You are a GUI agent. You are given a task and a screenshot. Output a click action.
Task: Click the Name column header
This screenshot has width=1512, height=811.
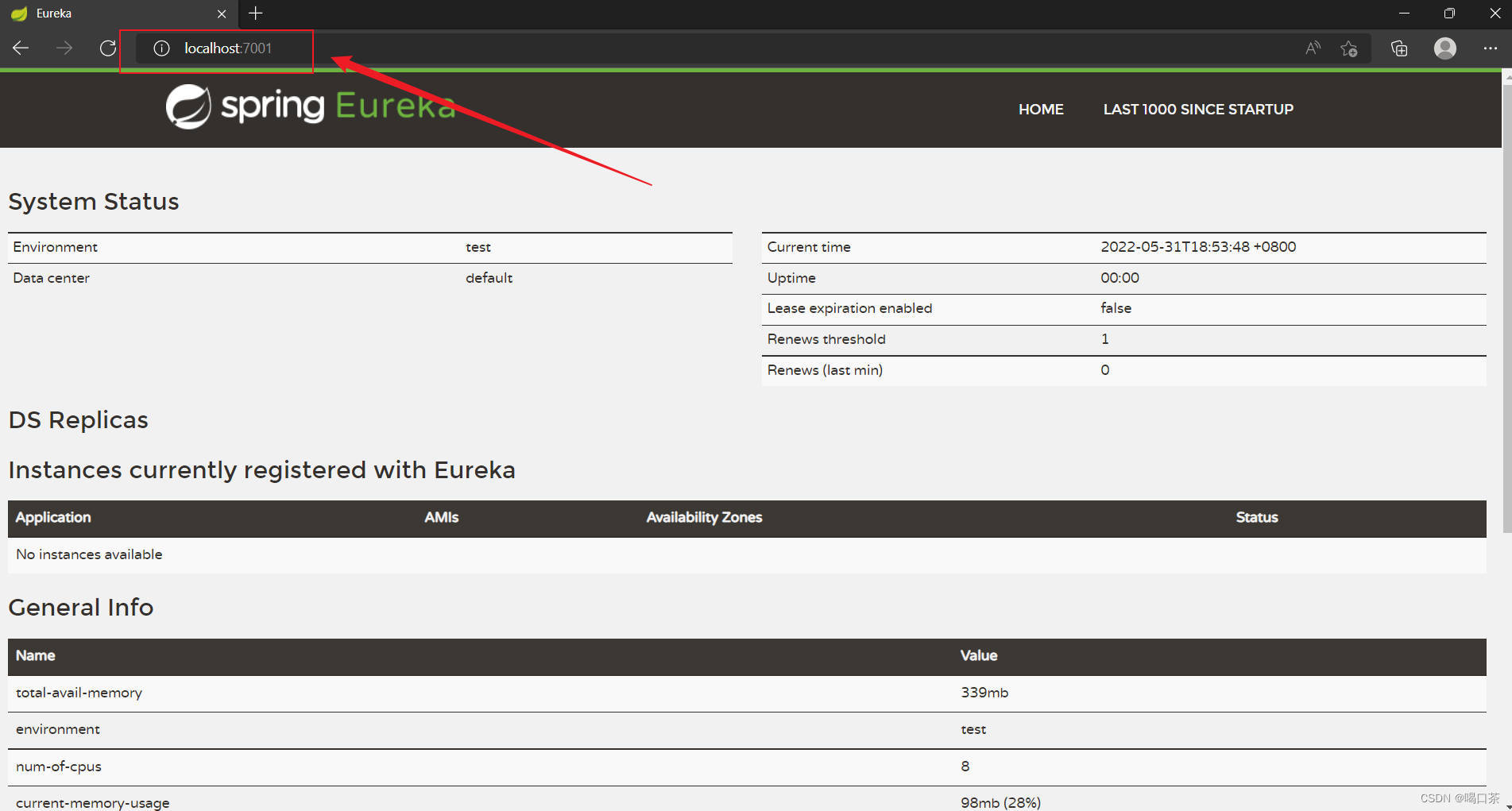click(35, 656)
